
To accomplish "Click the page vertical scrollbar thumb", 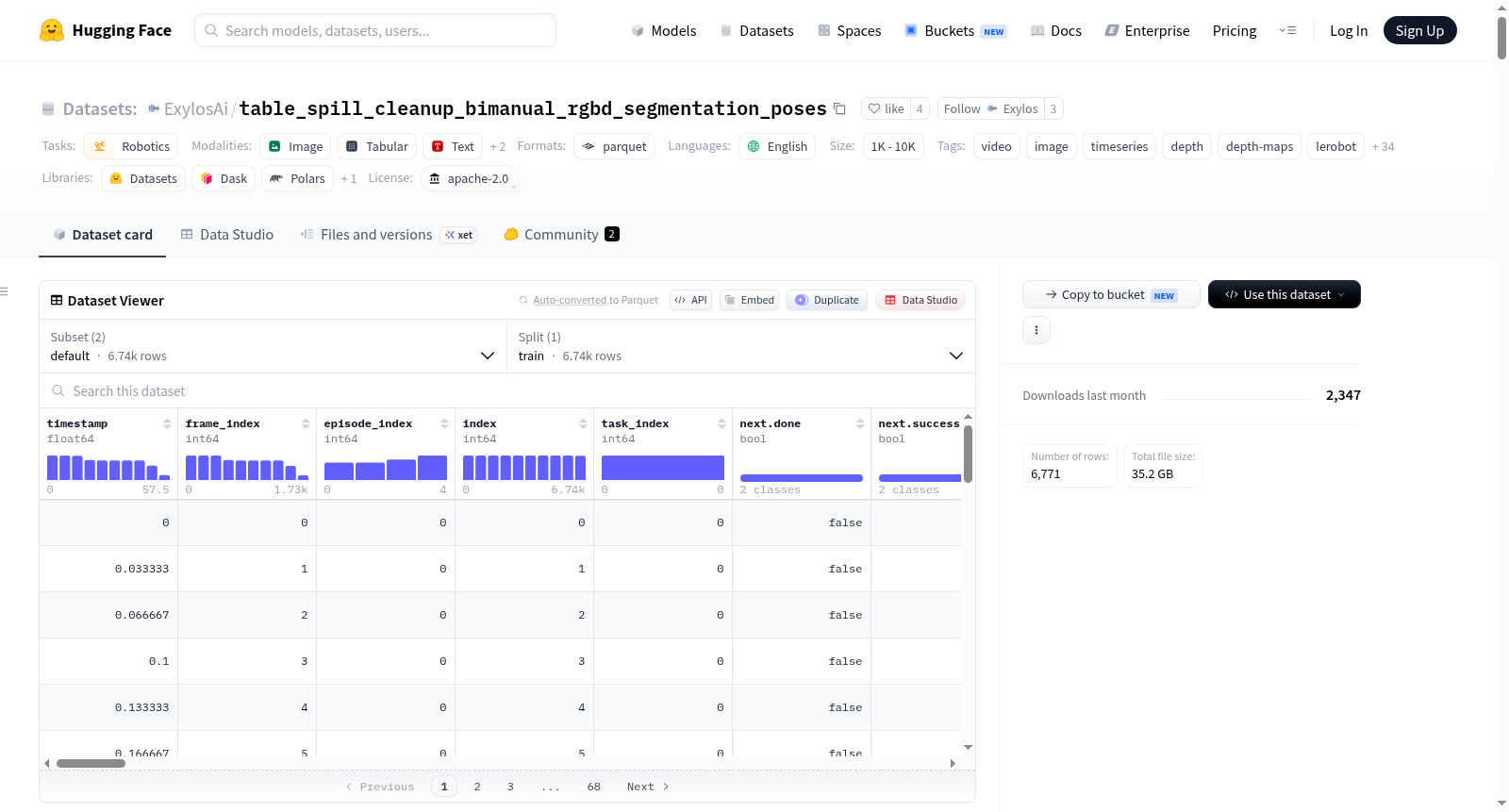I will pyautogui.click(x=1501, y=38).
